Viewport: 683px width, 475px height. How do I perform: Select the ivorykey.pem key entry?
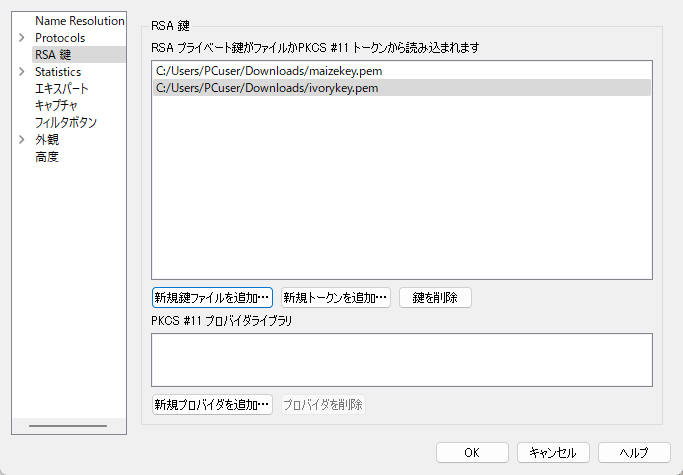pyautogui.click(x=402, y=88)
